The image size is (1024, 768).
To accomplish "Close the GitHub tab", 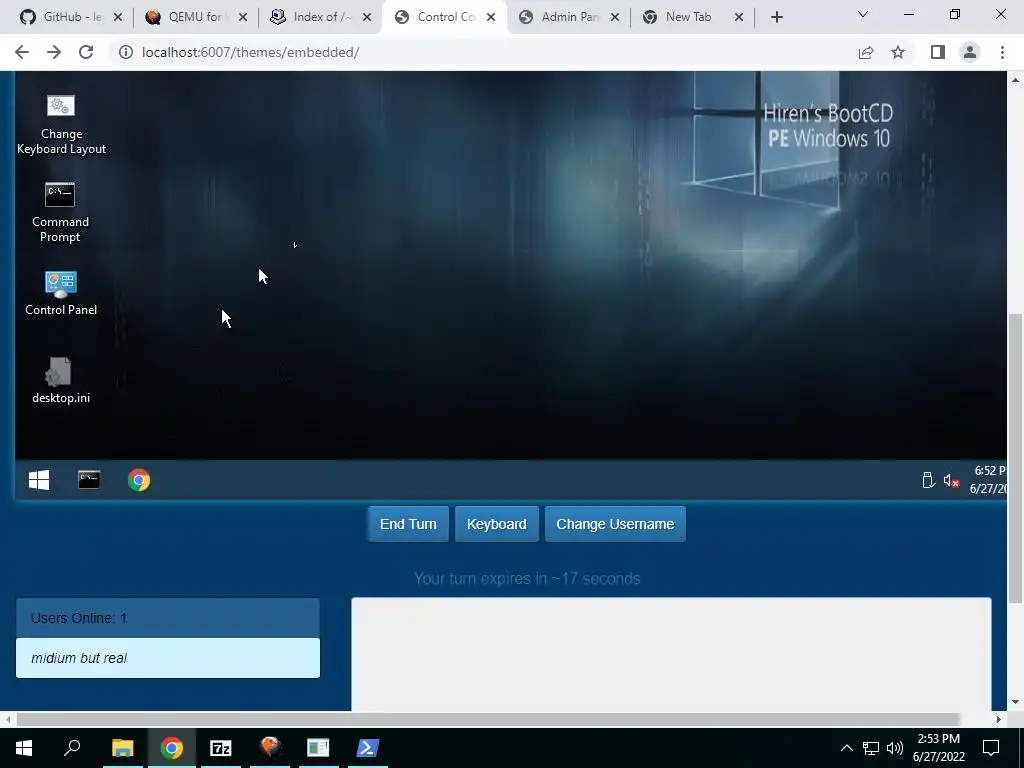I will (x=118, y=18).
